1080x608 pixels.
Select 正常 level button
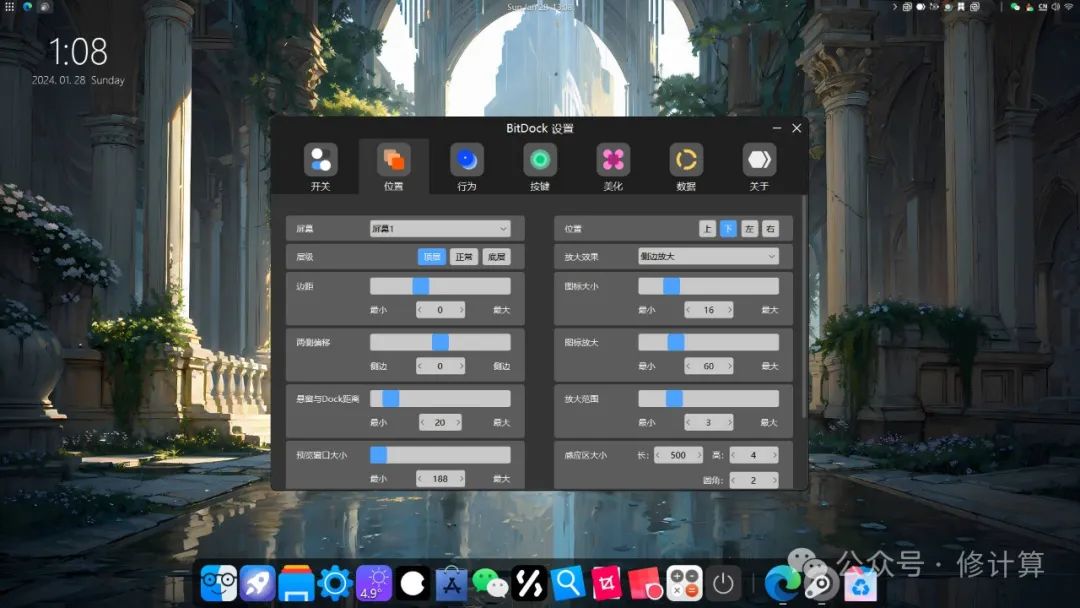(x=466, y=257)
